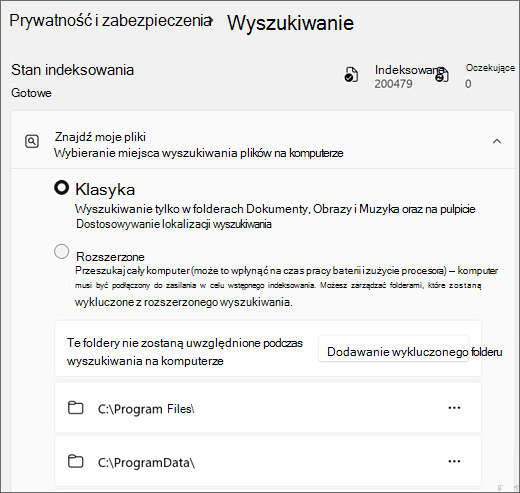Open Dostosowywanie lokalizacji wyszukiwania link

(x=174, y=224)
